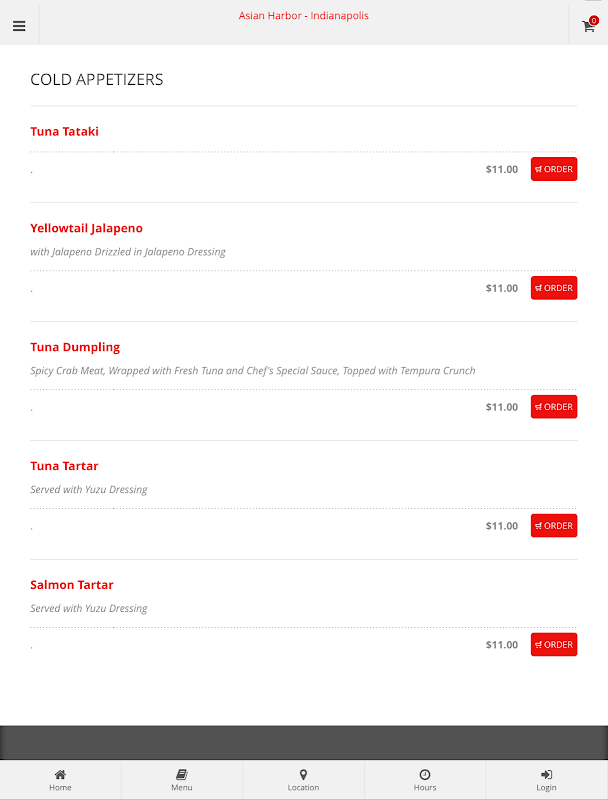Select the Salmon Tartar item title
Viewport: 608px width, 800px height.
(x=72, y=585)
